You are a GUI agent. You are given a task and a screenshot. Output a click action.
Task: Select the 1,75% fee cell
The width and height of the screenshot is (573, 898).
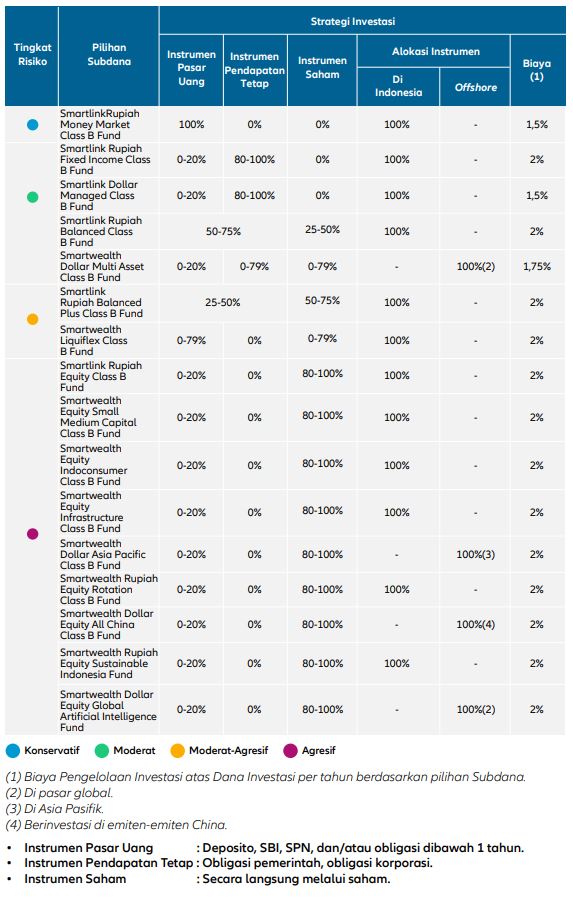537,266
